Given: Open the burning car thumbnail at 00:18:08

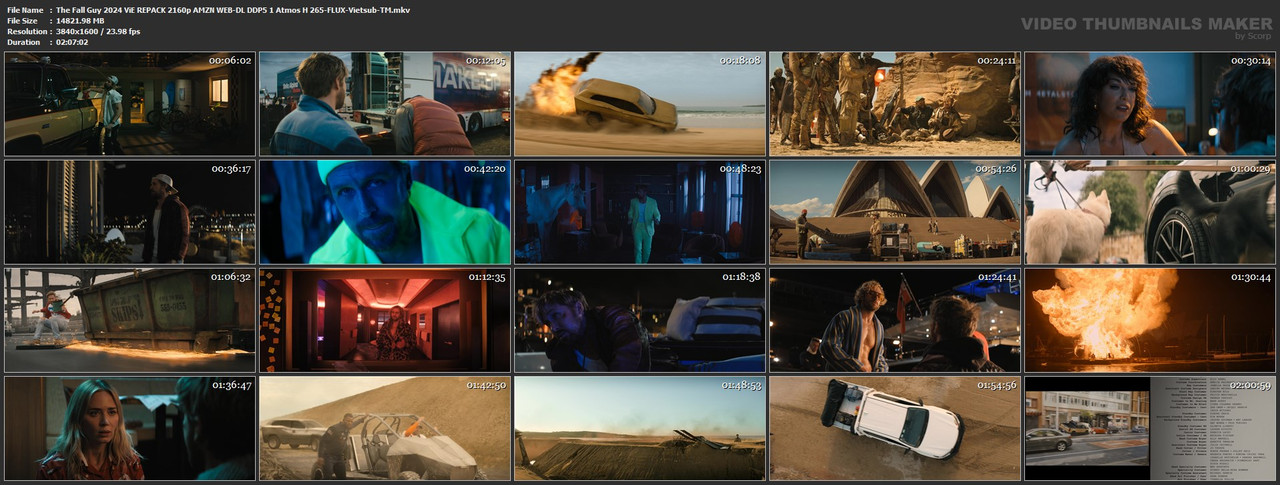Looking at the screenshot, I should tap(640, 104).
